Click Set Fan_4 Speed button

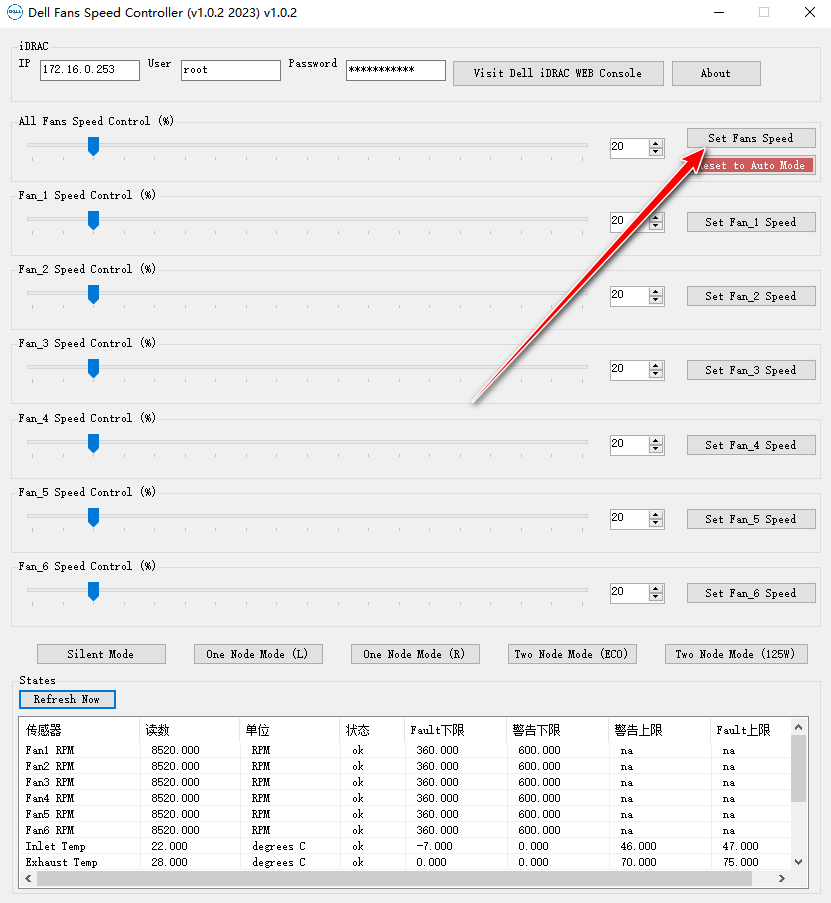click(751, 445)
